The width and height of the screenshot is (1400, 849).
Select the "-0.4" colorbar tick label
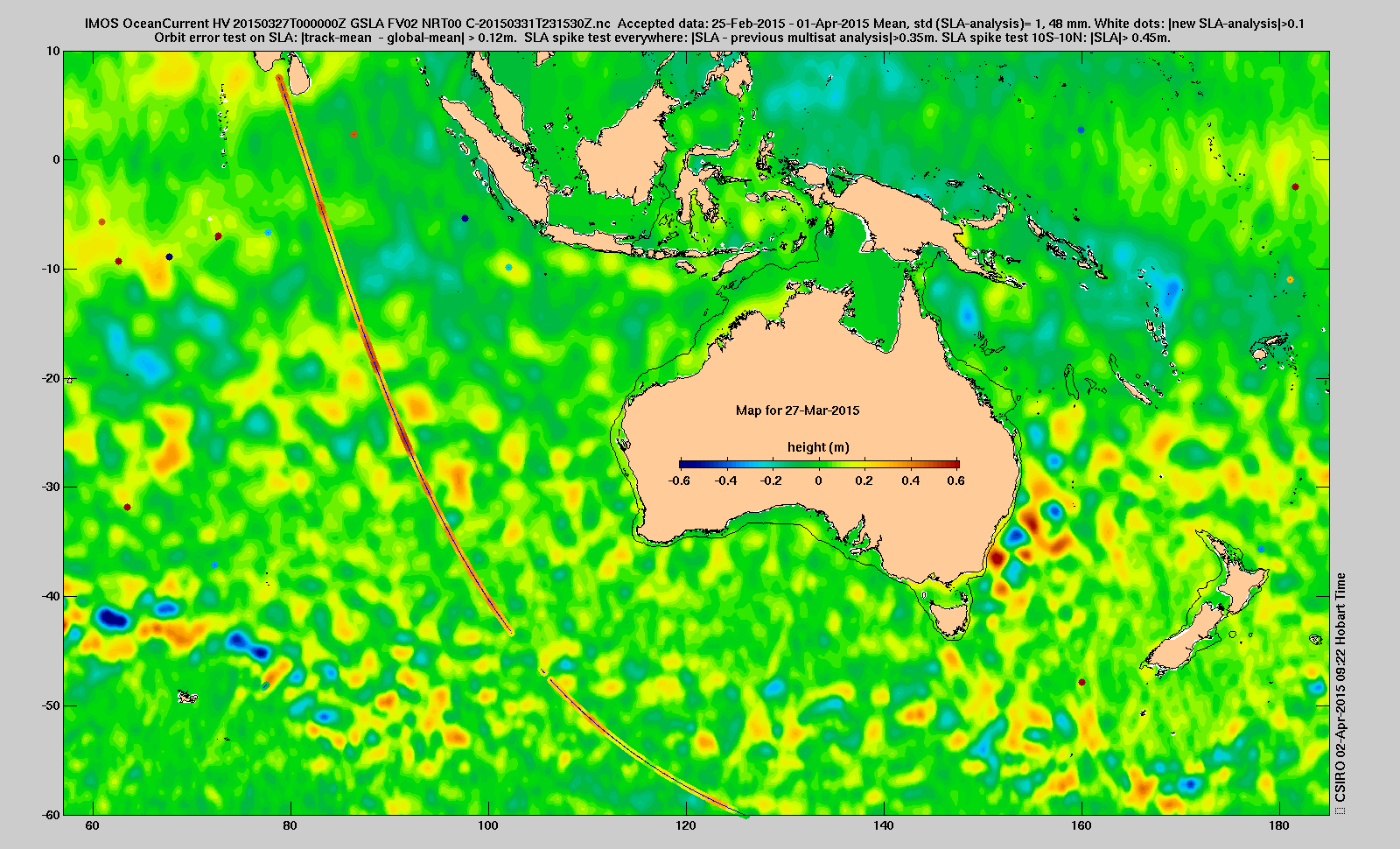[x=726, y=481]
